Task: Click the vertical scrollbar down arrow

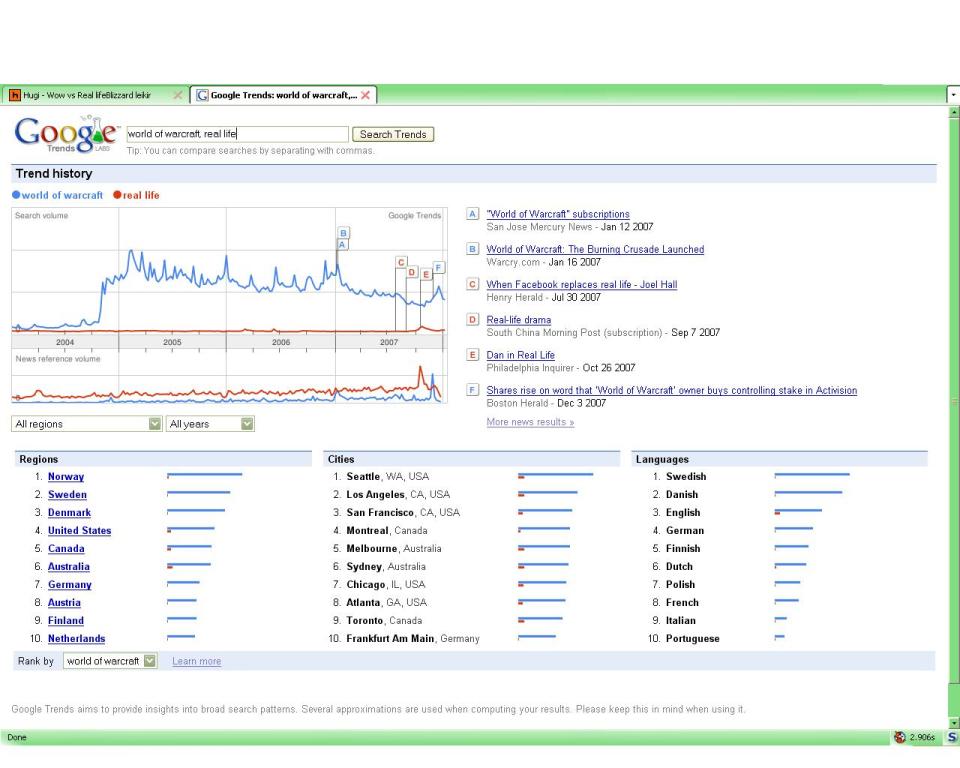Action: pyautogui.click(x=953, y=722)
